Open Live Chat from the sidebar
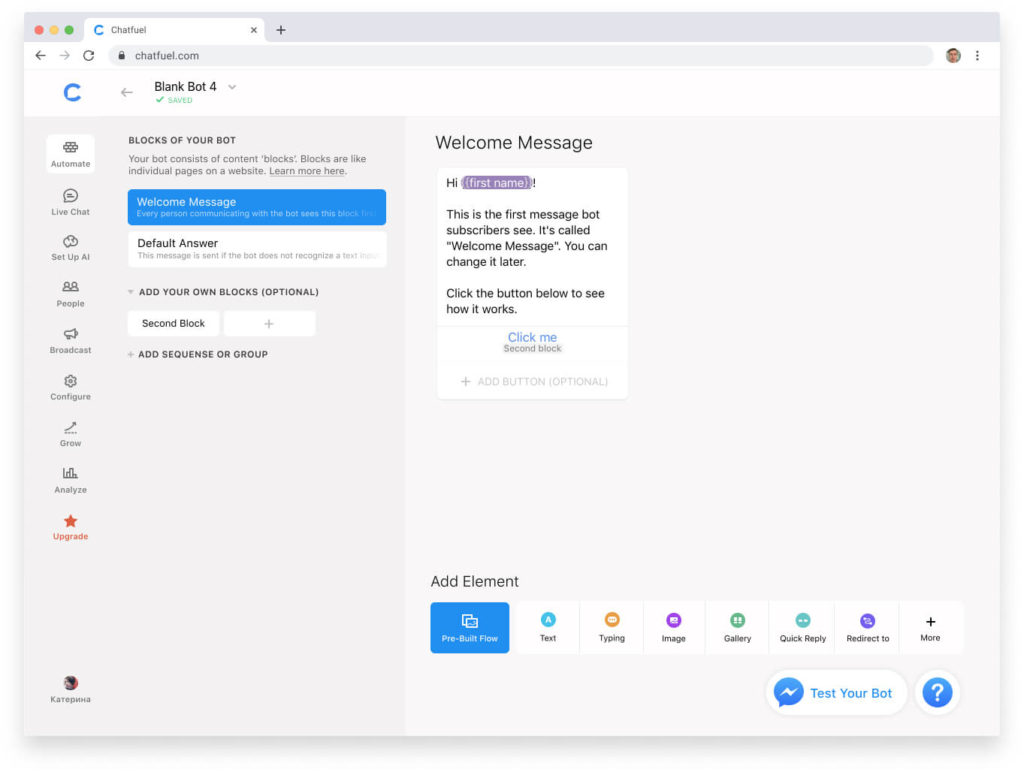The image size is (1024, 772). 71,202
